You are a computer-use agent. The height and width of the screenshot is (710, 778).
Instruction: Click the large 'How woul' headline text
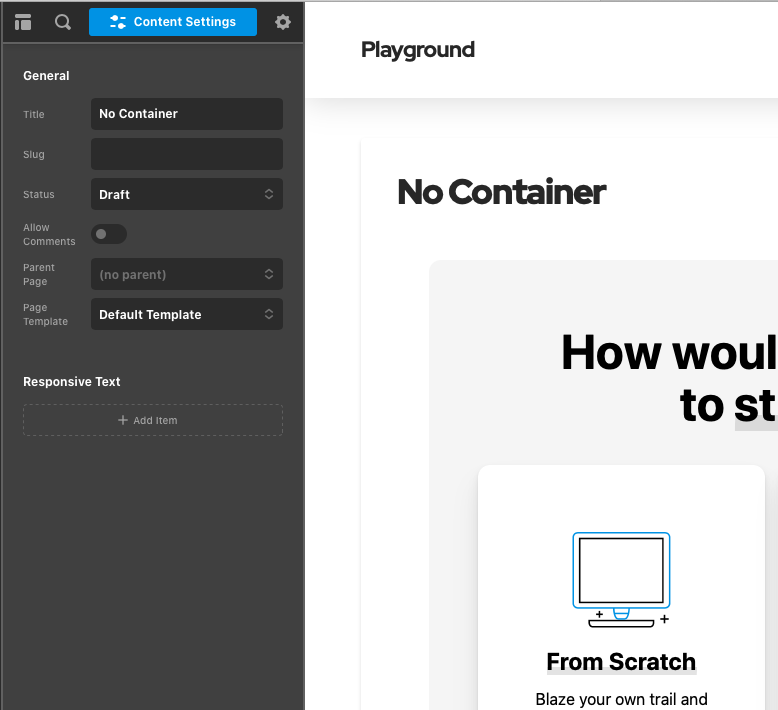[x=668, y=353]
